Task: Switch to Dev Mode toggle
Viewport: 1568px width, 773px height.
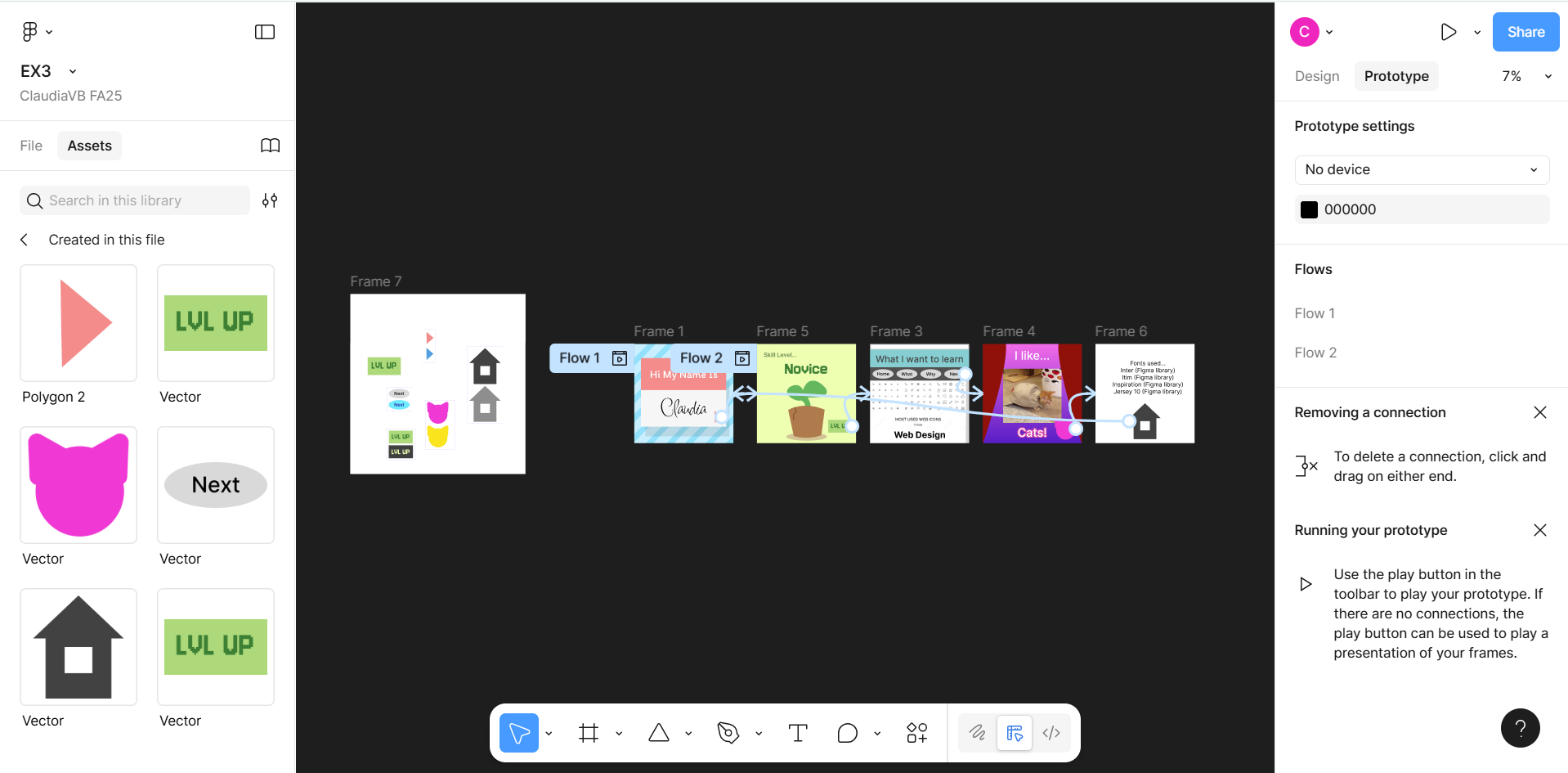Action: click(1051, 733)
